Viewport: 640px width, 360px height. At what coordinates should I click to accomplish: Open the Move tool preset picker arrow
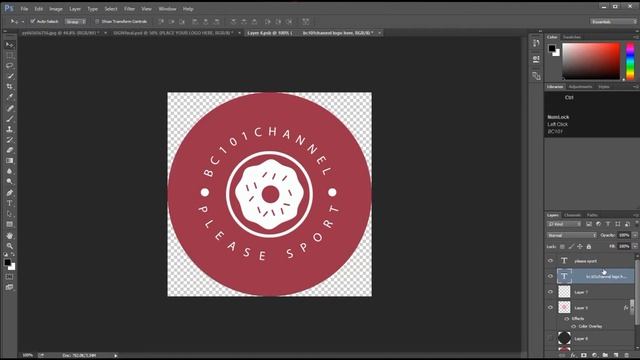tap(23, 21)
